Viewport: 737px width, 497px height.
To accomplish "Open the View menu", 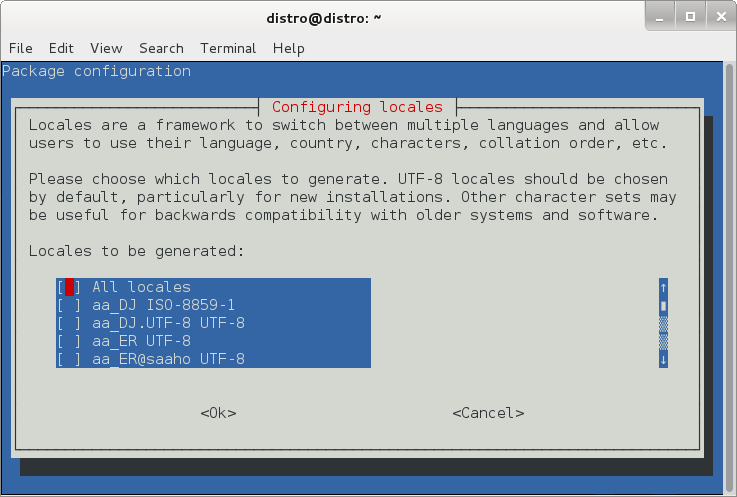I will click(x=106, y=48).
